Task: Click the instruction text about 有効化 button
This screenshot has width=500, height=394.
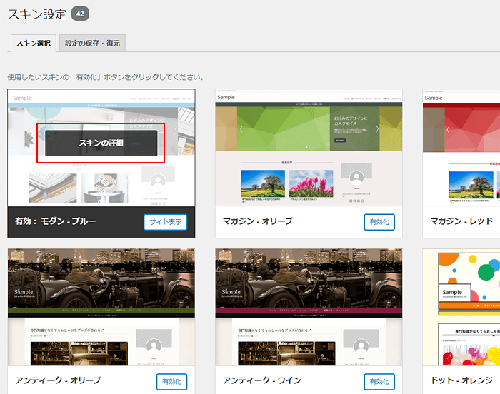Action: pyautogui.click(x=105, y=77)
